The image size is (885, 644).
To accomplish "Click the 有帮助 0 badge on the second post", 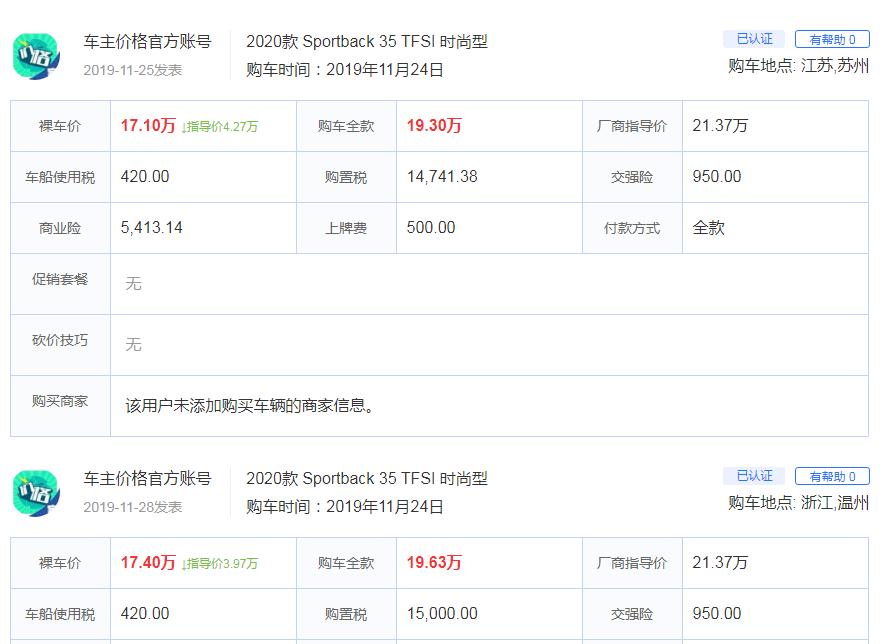I will pos(831,477).
